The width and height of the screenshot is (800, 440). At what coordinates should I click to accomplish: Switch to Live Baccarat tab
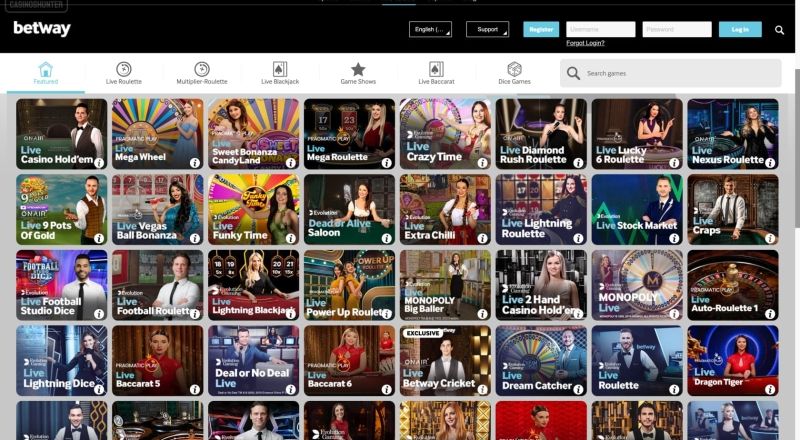coord(436,74)
